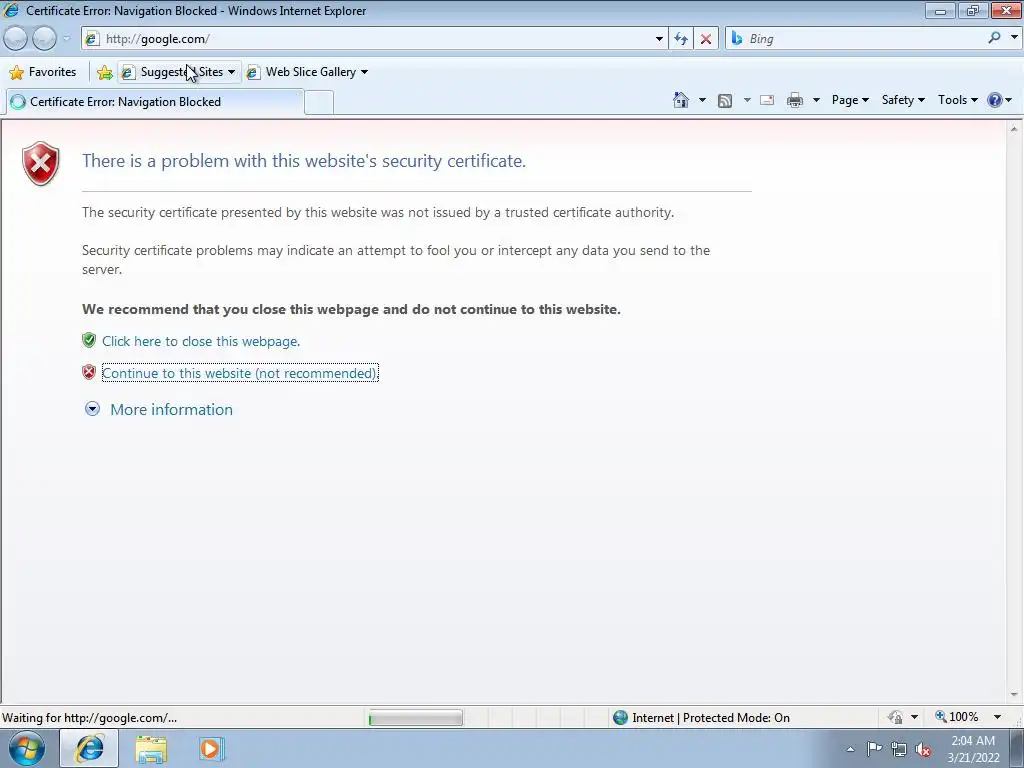Screen dimensions: 1024x768
Task: Click the red Stop loading button
Action: click(705, 39)
